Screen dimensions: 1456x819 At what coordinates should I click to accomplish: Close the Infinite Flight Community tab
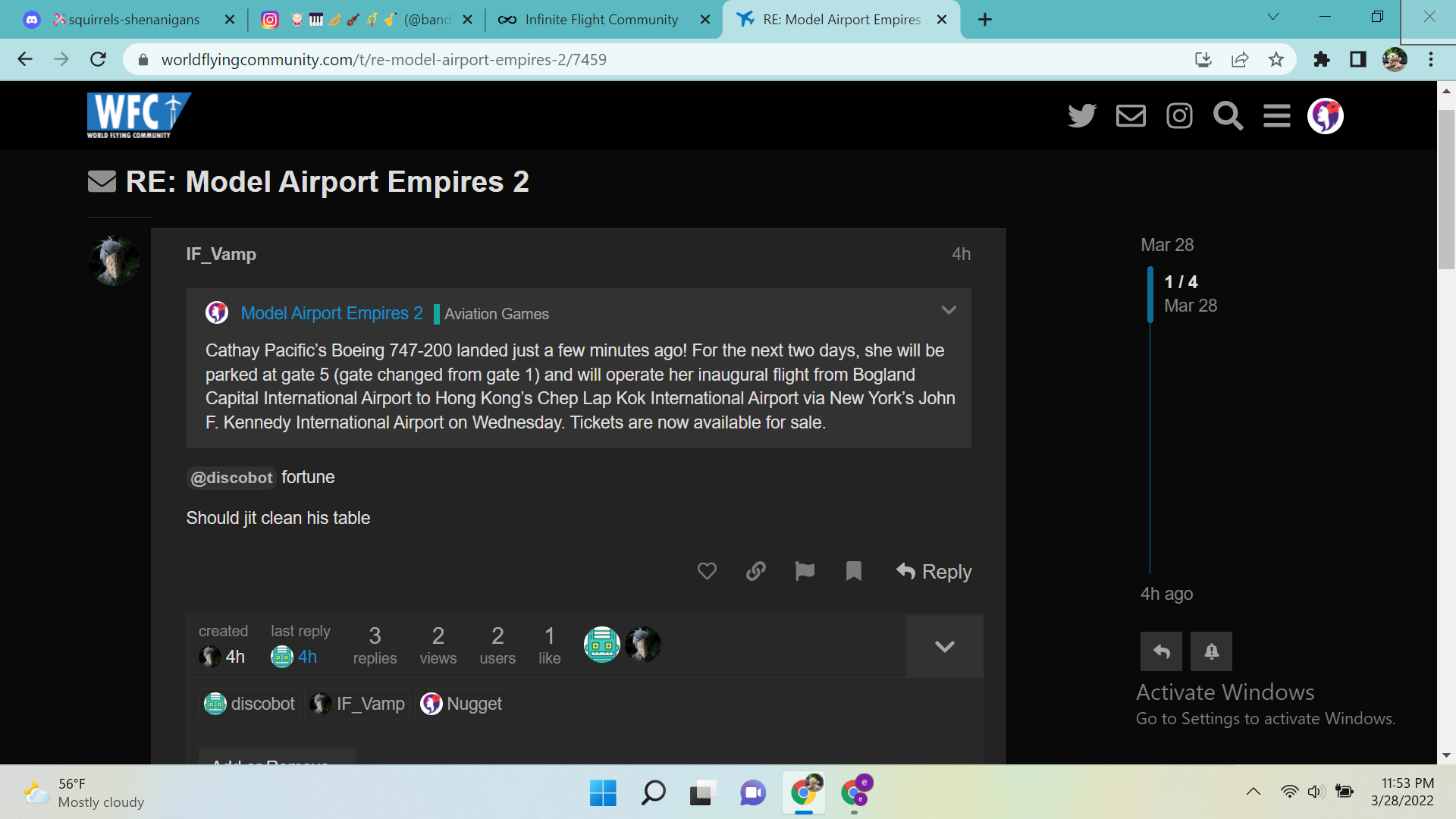704,20
